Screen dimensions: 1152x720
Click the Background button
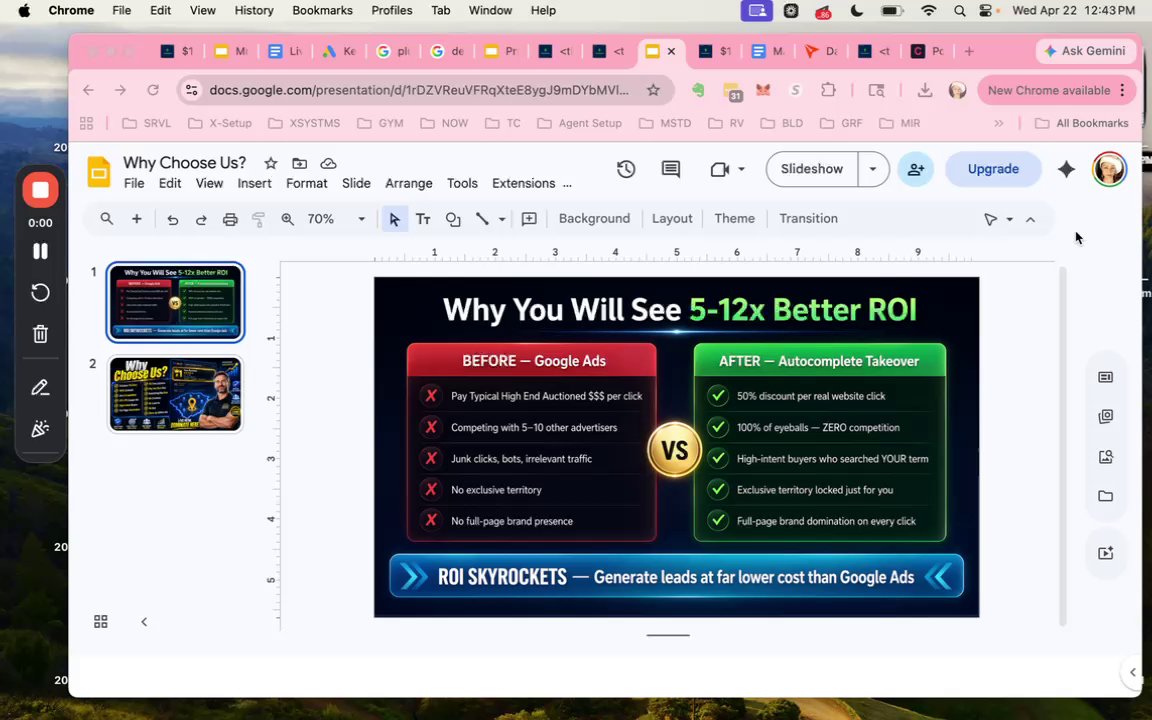point(594,219)
